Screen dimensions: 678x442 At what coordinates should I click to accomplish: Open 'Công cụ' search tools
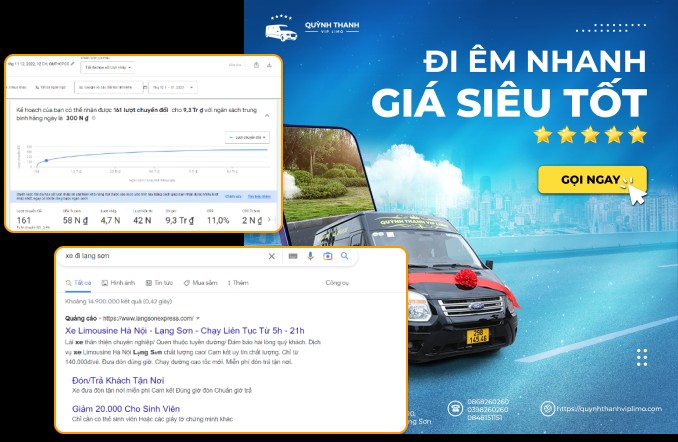tap(337, 283)
